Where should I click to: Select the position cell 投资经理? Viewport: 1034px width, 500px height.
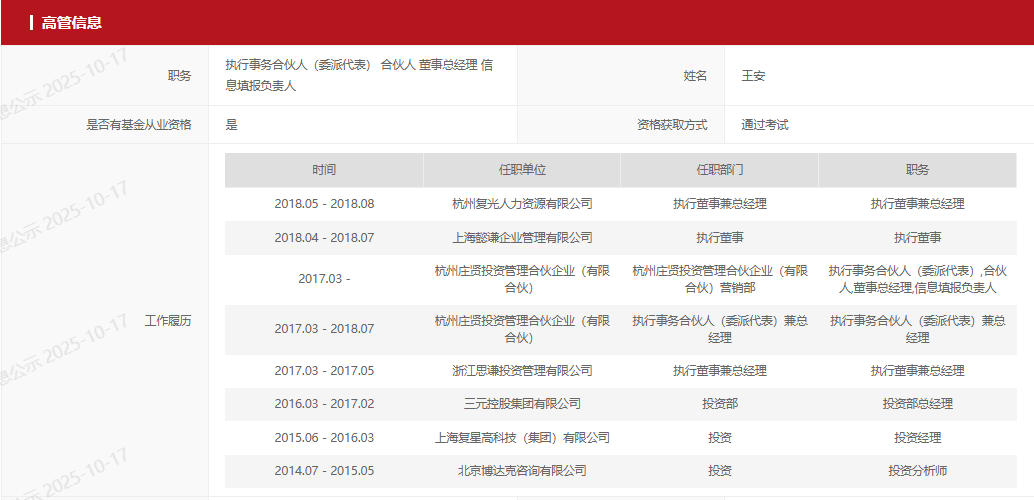pos(917,437)
